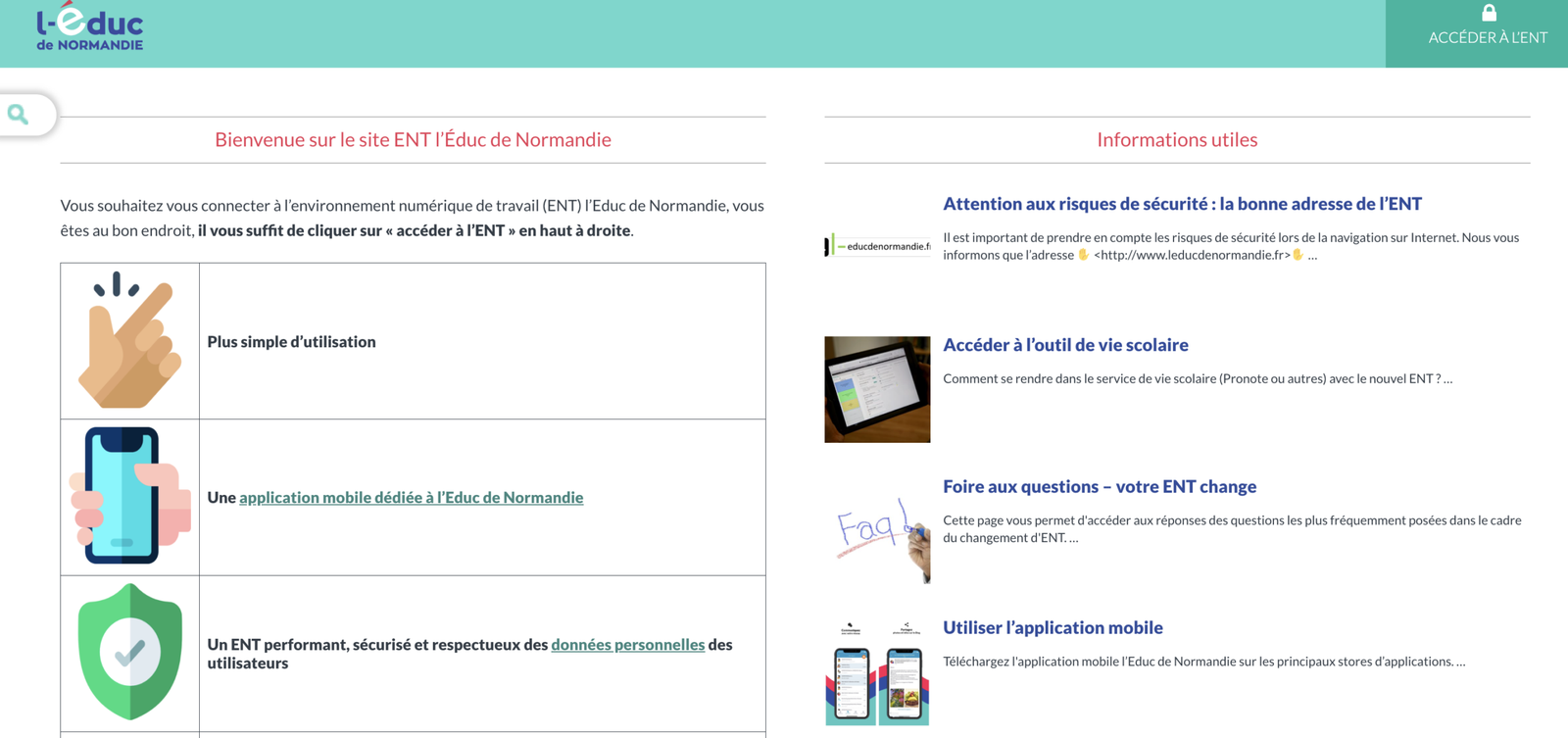Open the search magnifier icon

(x=19, y=115)
